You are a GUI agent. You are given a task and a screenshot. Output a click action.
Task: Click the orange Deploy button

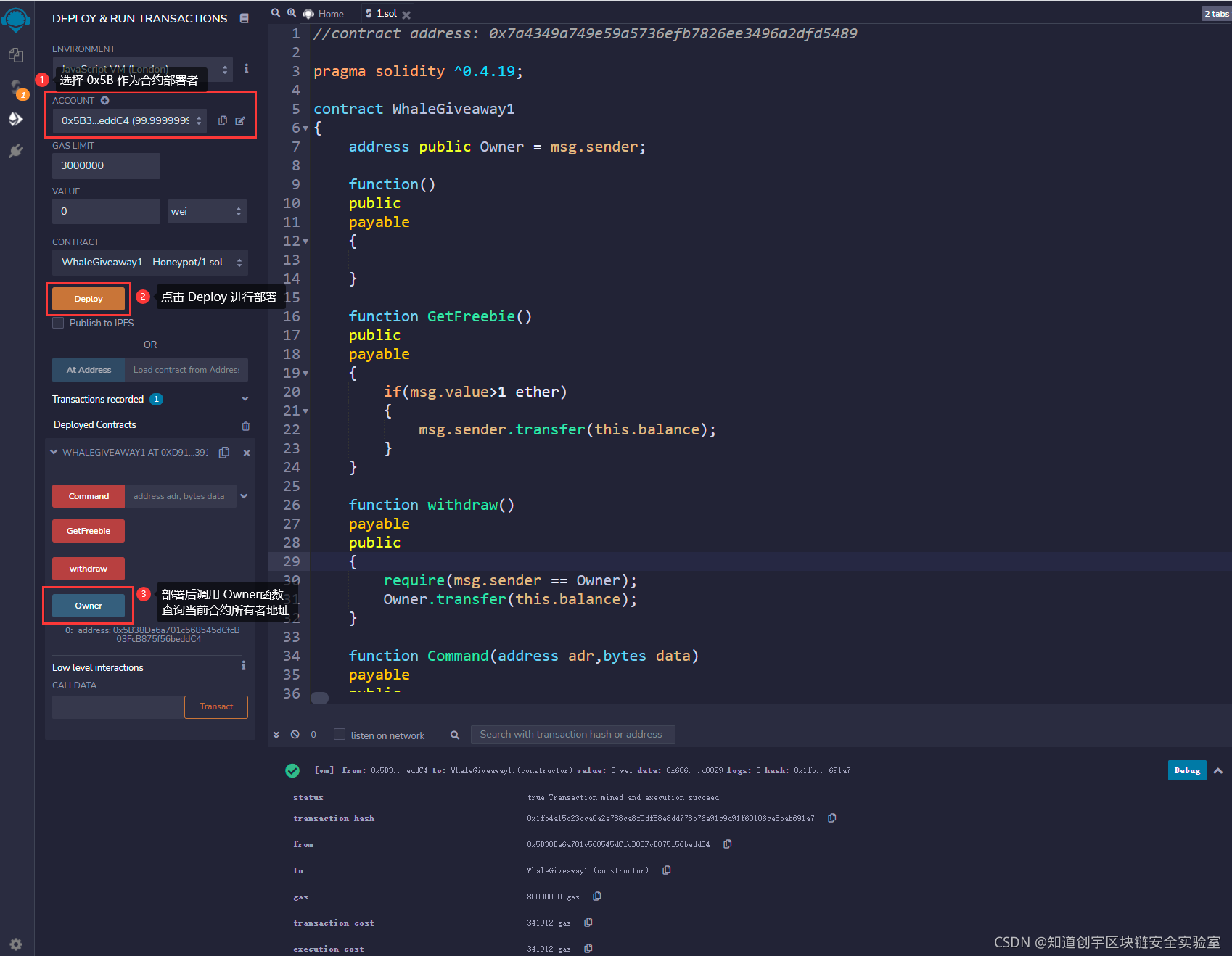[x=89, y=299]
